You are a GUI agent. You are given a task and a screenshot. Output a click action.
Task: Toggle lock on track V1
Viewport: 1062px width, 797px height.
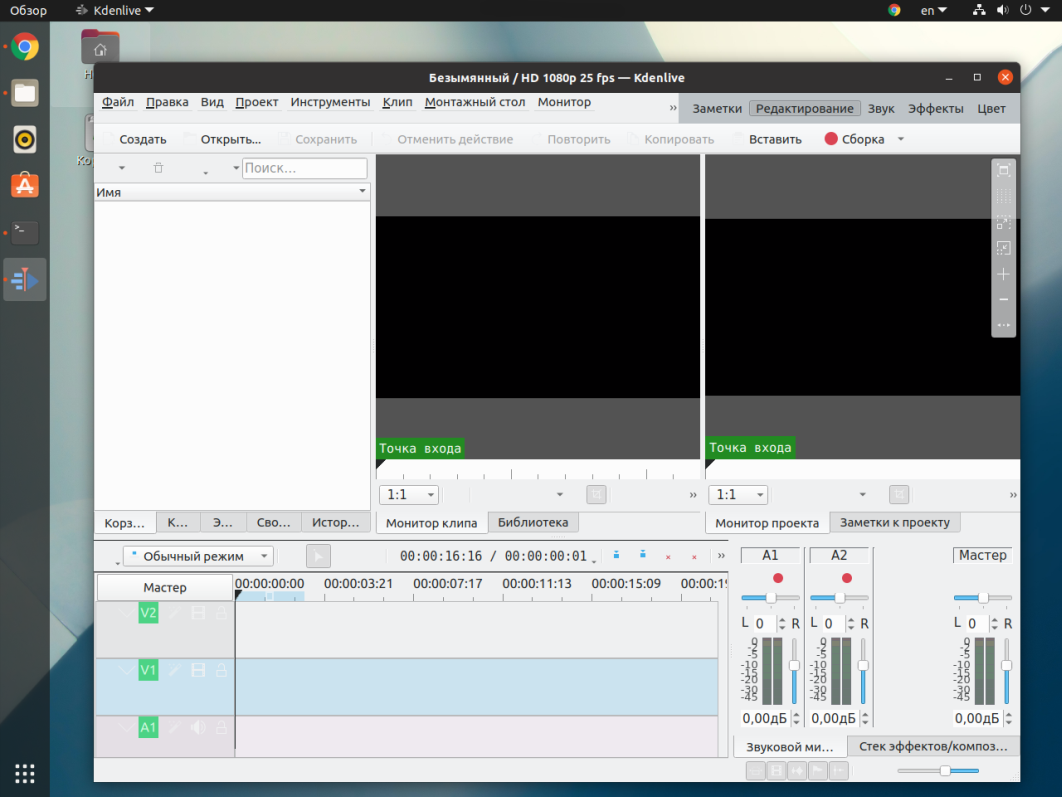(x=221, y=670)
